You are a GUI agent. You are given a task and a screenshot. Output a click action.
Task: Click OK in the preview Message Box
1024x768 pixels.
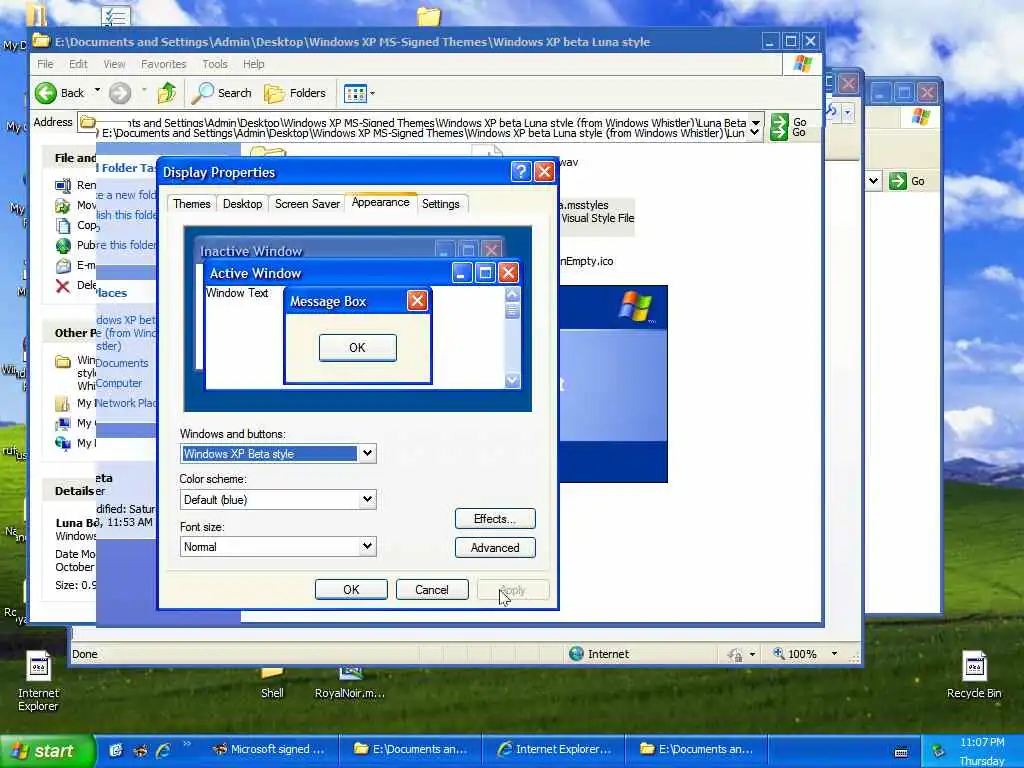coord(357,347)
